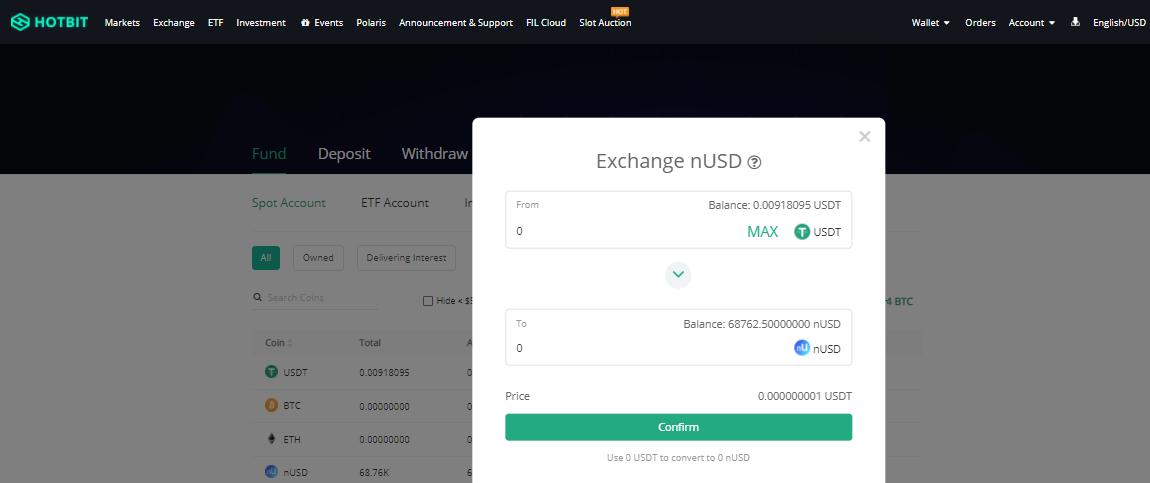Screen dimensions: 1150x483
Task: Click the nUSD balance 68762.50000000 text
Action: coord(762,324)
